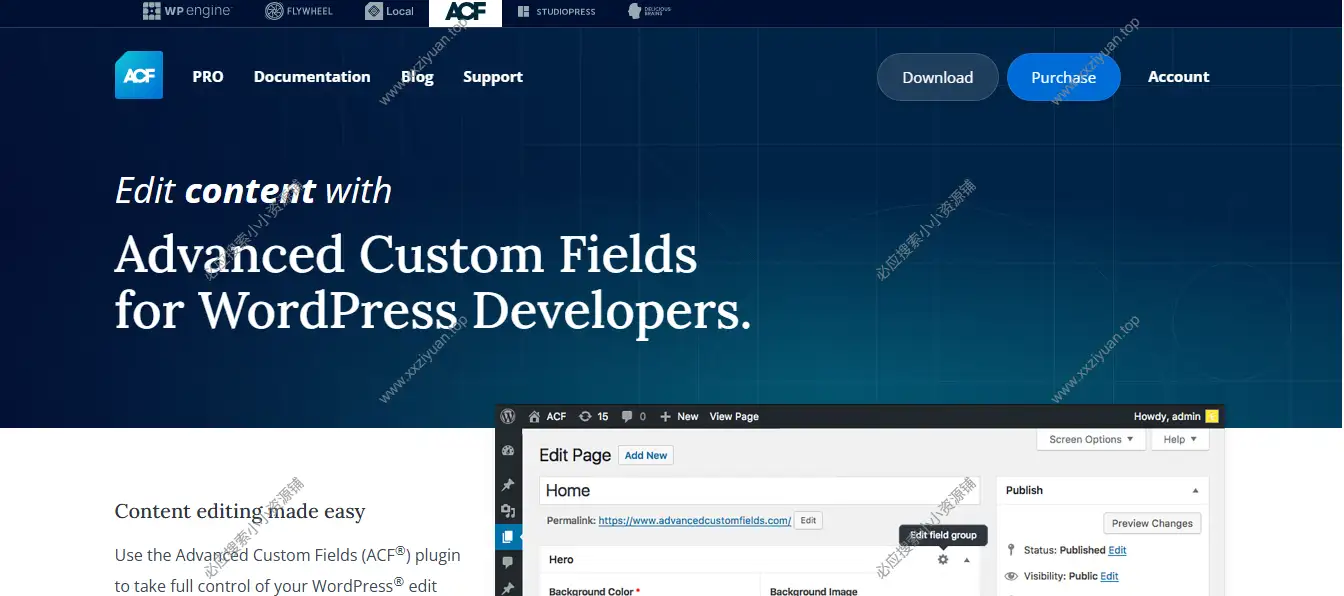
Task: Click the updates icon showing 15
Action: (593, 416)
